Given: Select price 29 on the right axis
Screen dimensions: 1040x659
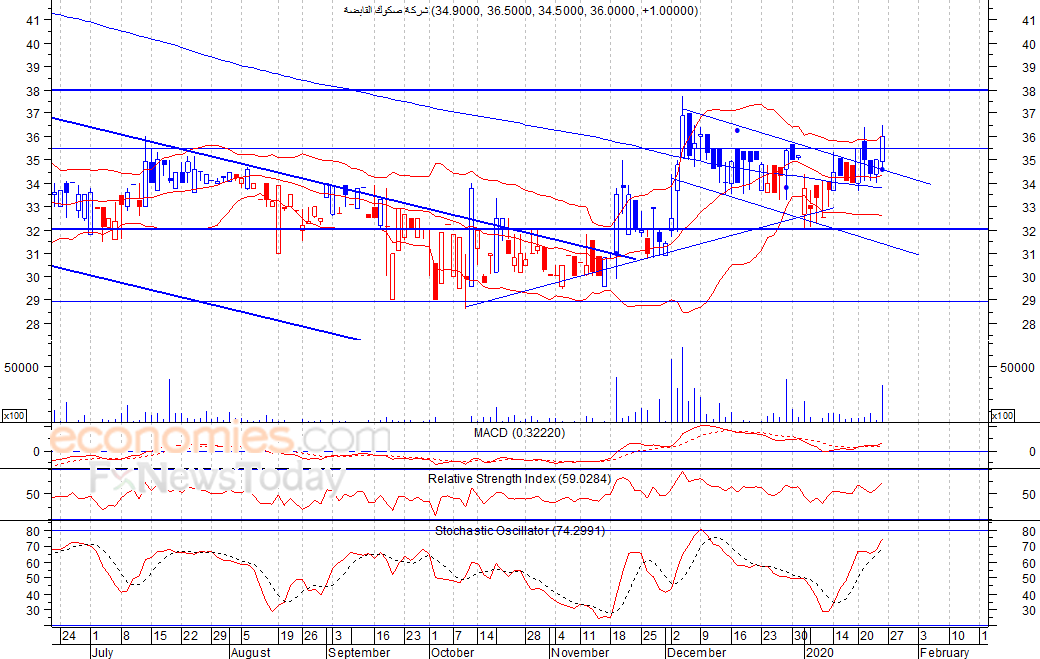Looking at the screenshot, I should coord(1029,300).
